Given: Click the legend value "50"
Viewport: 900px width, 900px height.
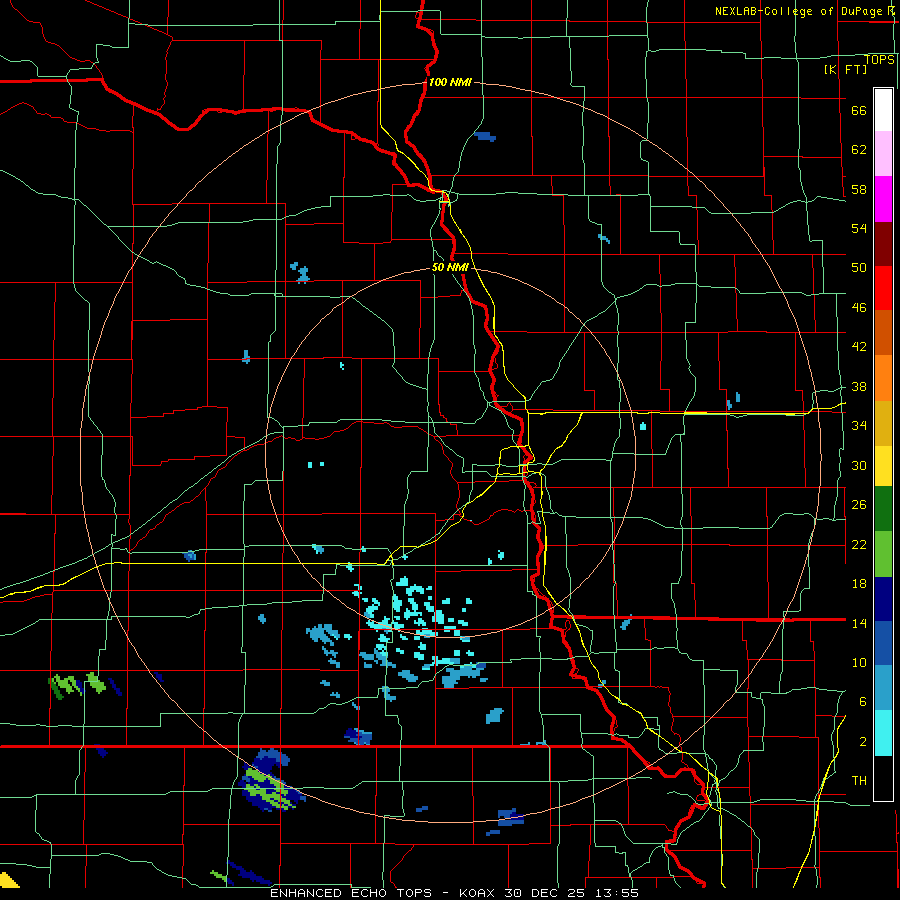Looking at the screenshot, I should 859,268.
